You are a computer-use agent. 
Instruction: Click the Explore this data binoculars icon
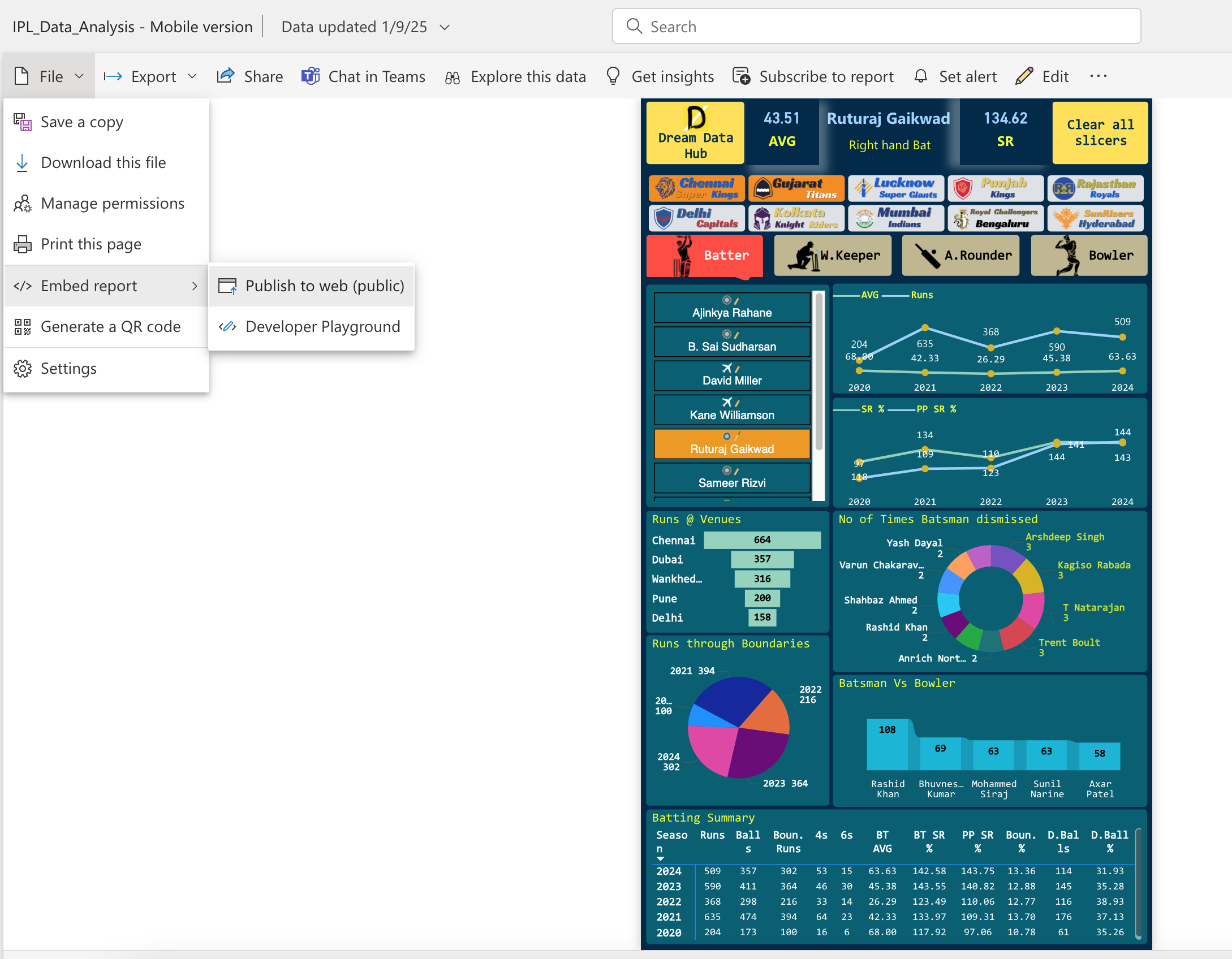[x=453, y=77]
